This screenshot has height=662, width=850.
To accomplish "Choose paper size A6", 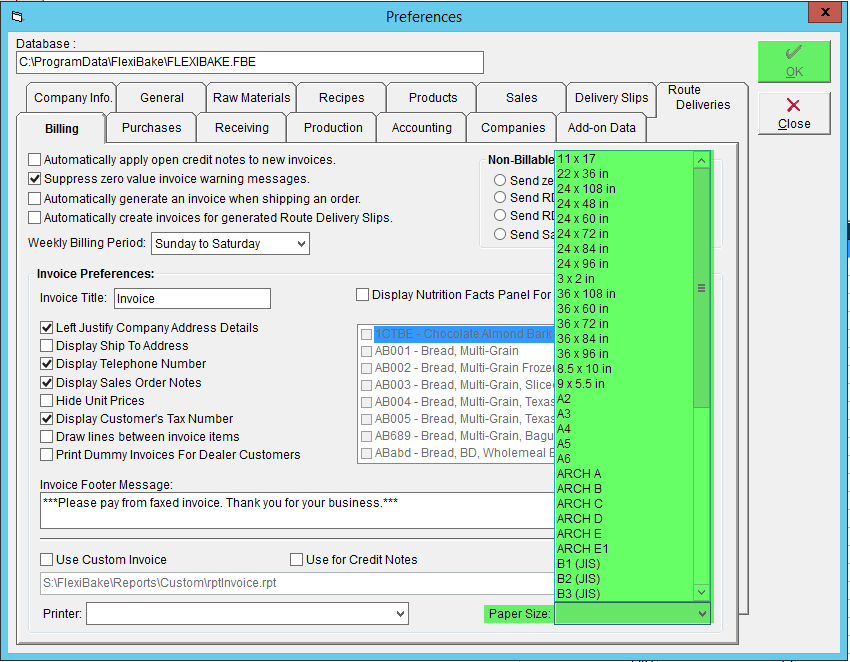I will [x=624, y=459].
